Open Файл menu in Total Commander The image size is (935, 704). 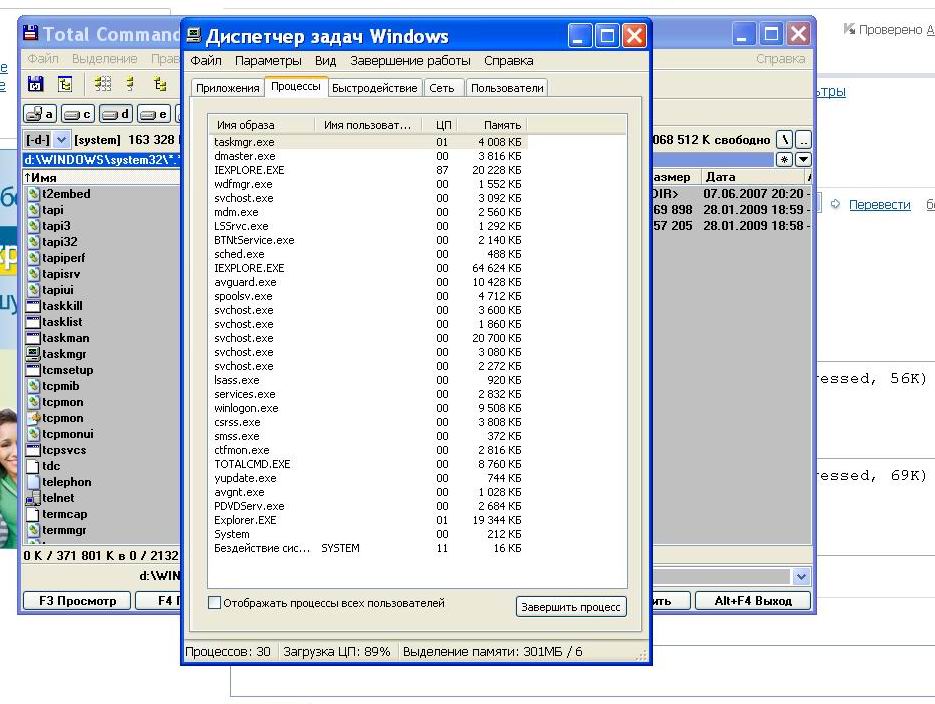click(x=43, y=59)
